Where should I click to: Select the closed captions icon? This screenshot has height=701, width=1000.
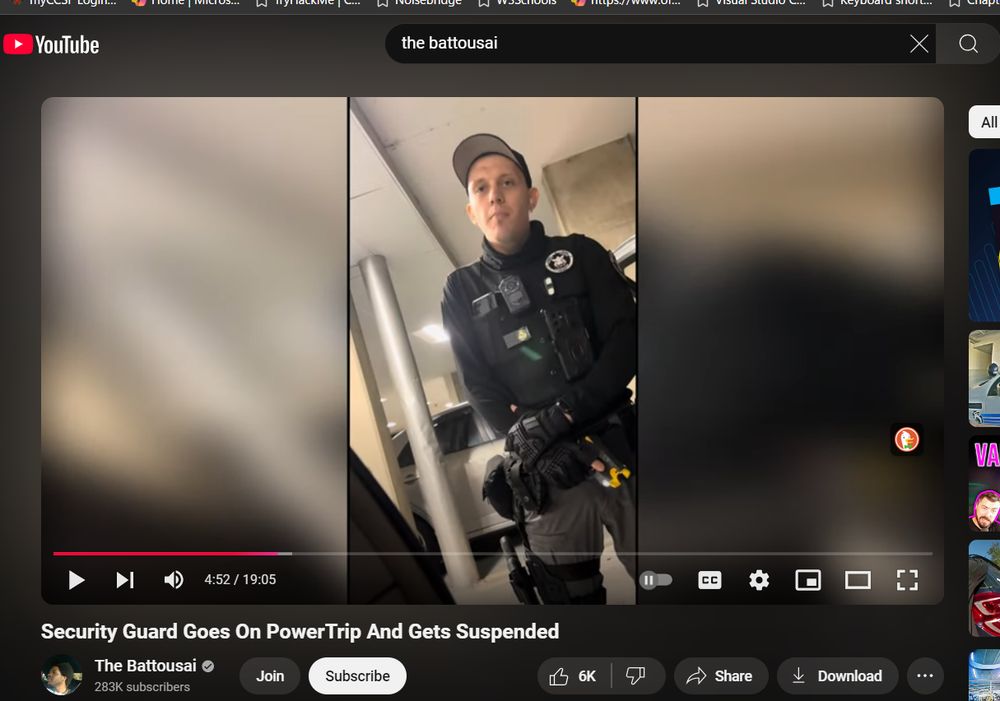709,580
